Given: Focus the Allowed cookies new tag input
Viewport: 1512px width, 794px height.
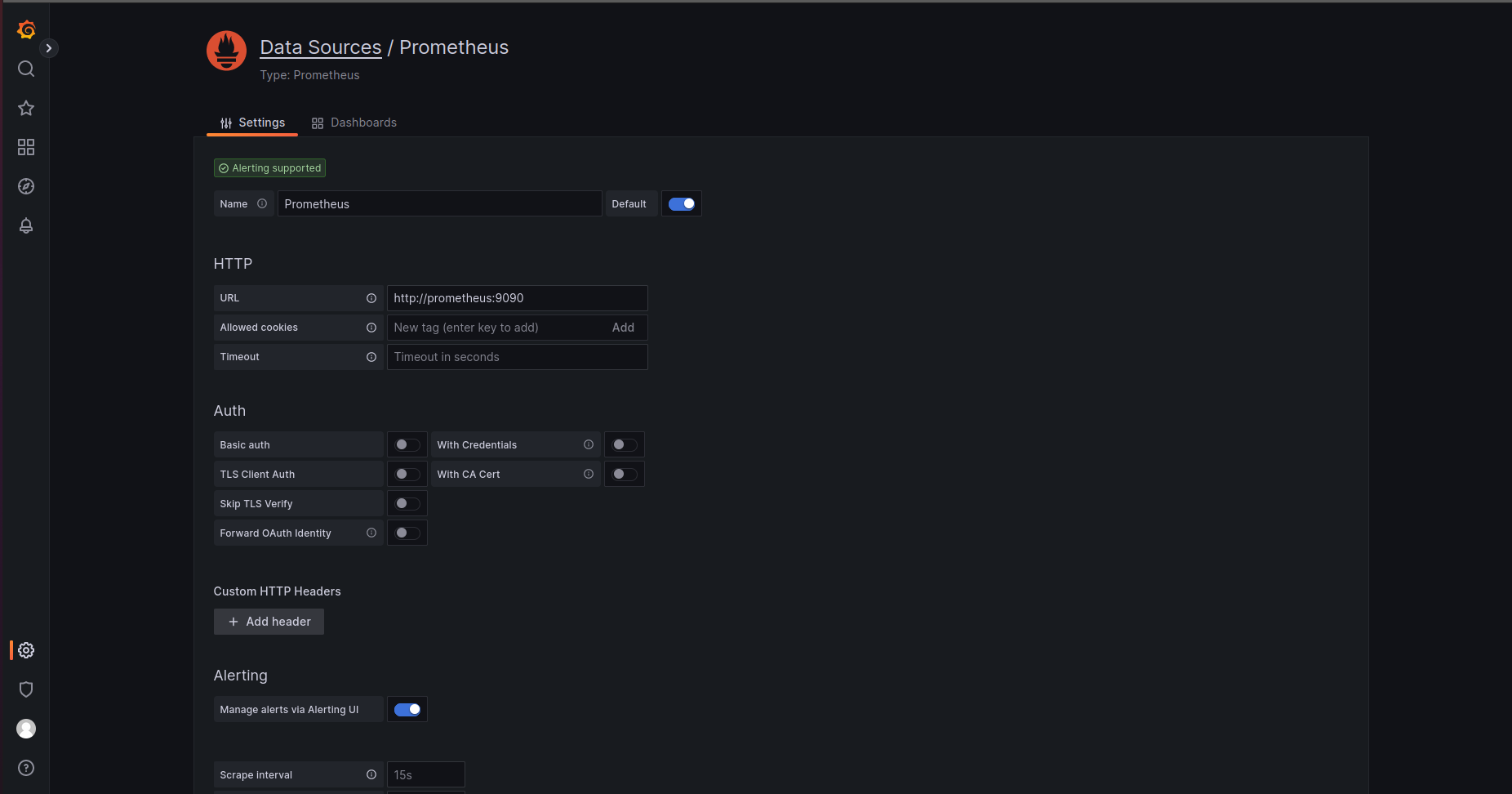Looking at the screenshot, I should tap(496, 328).
